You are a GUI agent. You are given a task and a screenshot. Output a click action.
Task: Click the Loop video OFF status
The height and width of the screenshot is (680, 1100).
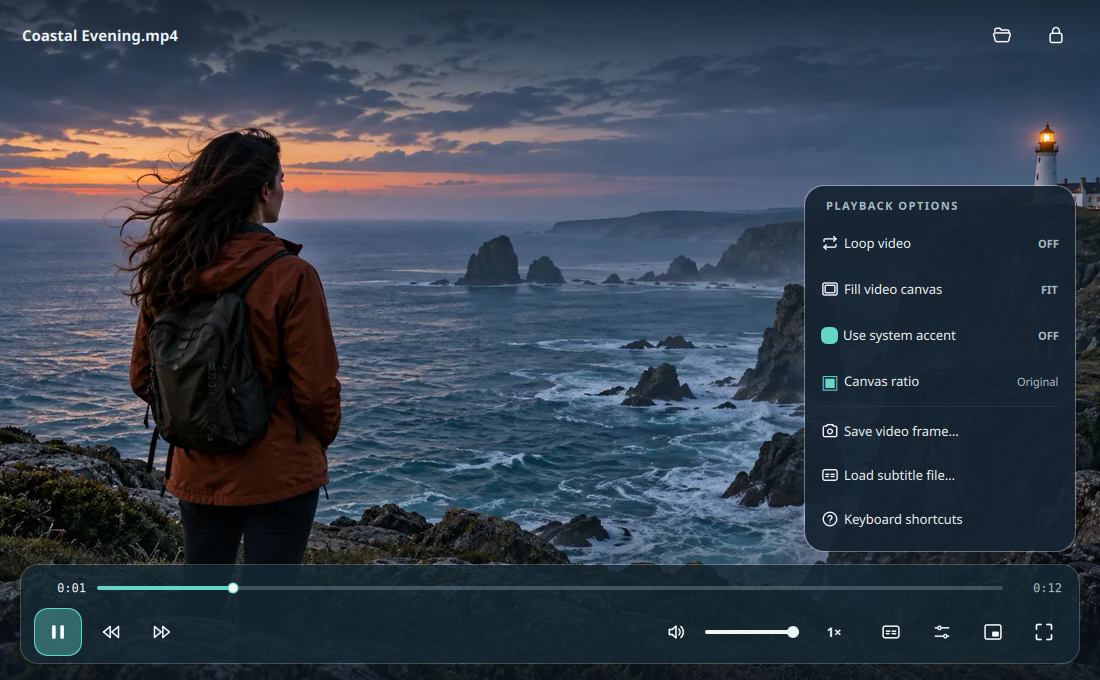tap(1048, 244)
